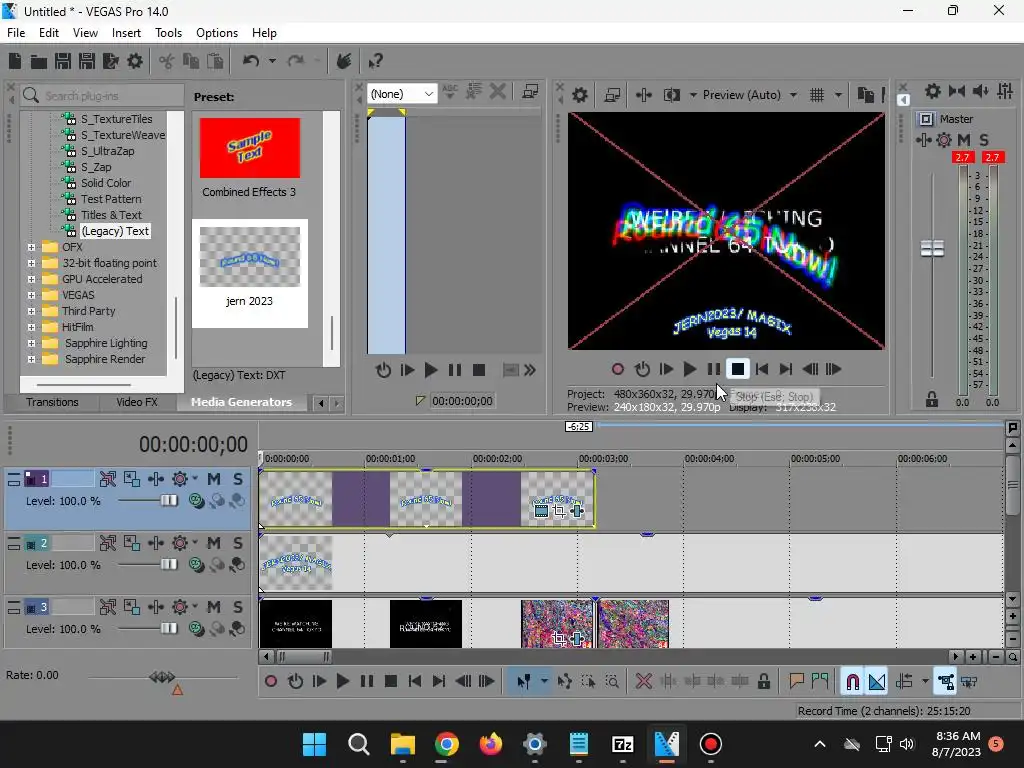Viewport: 1024px width, 768px height.
Task: Switch to the Video FX tab
Action: point(137,402)
